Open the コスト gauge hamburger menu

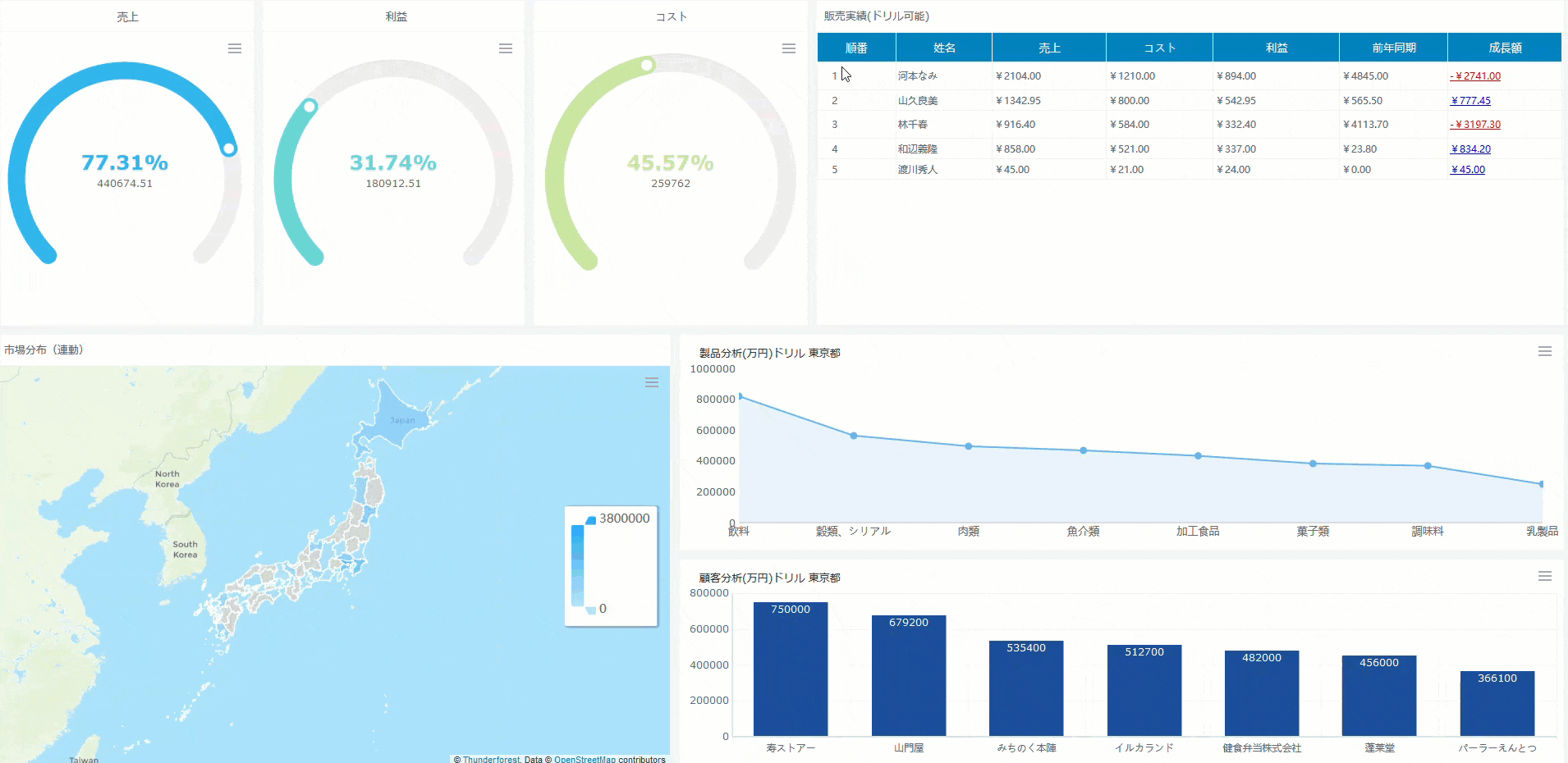coord(789,49)
